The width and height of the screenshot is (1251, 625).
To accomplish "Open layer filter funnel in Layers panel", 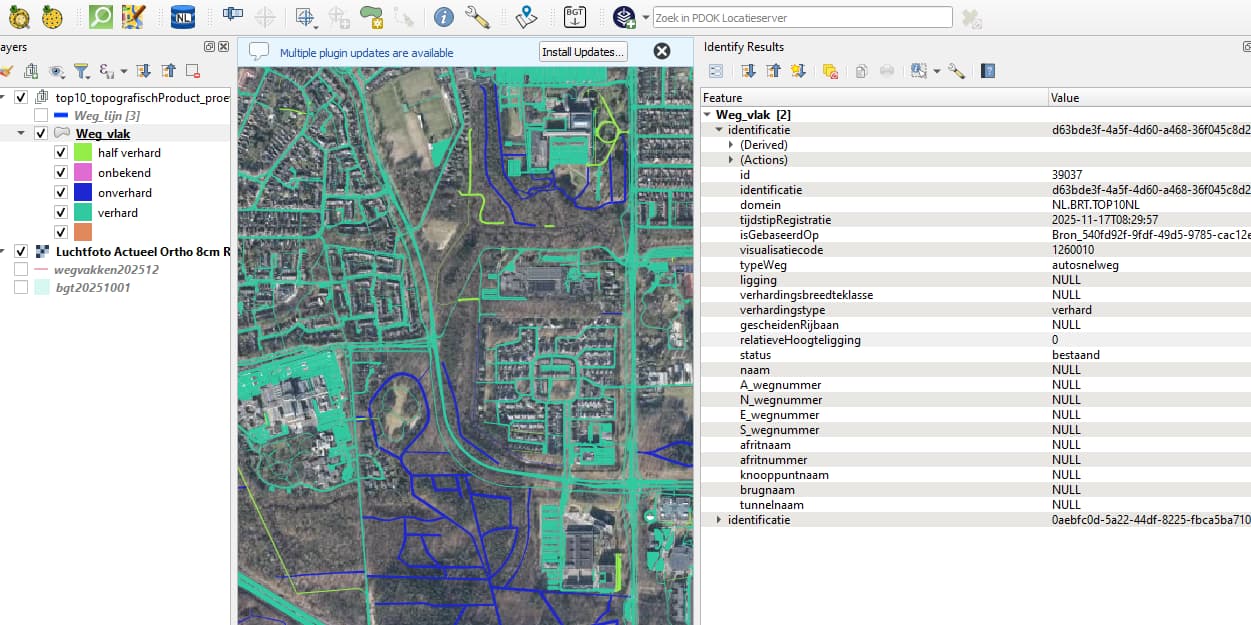I will pyautogui.click(x=82, y=71).
